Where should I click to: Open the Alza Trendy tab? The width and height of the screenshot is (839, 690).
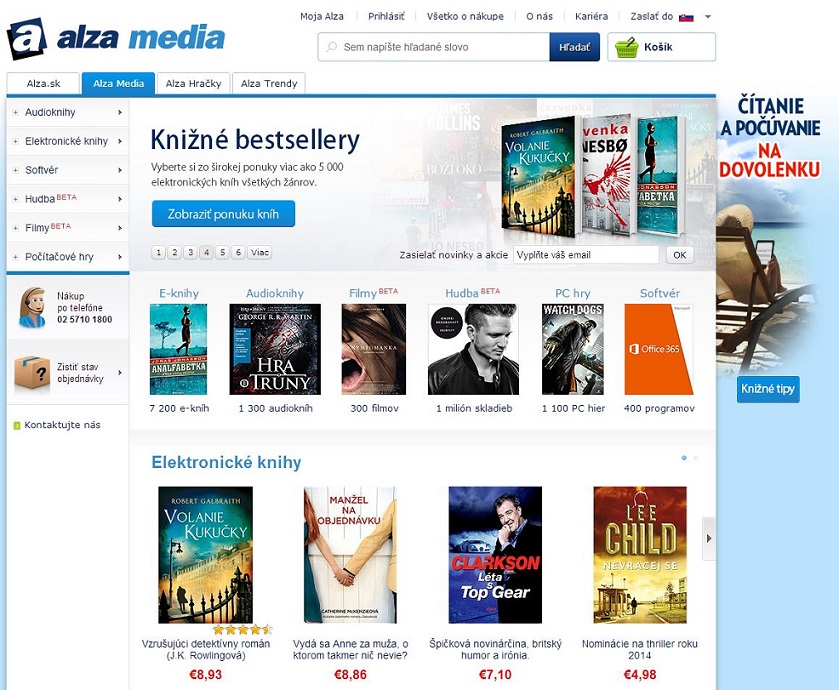tap(269, 83)
